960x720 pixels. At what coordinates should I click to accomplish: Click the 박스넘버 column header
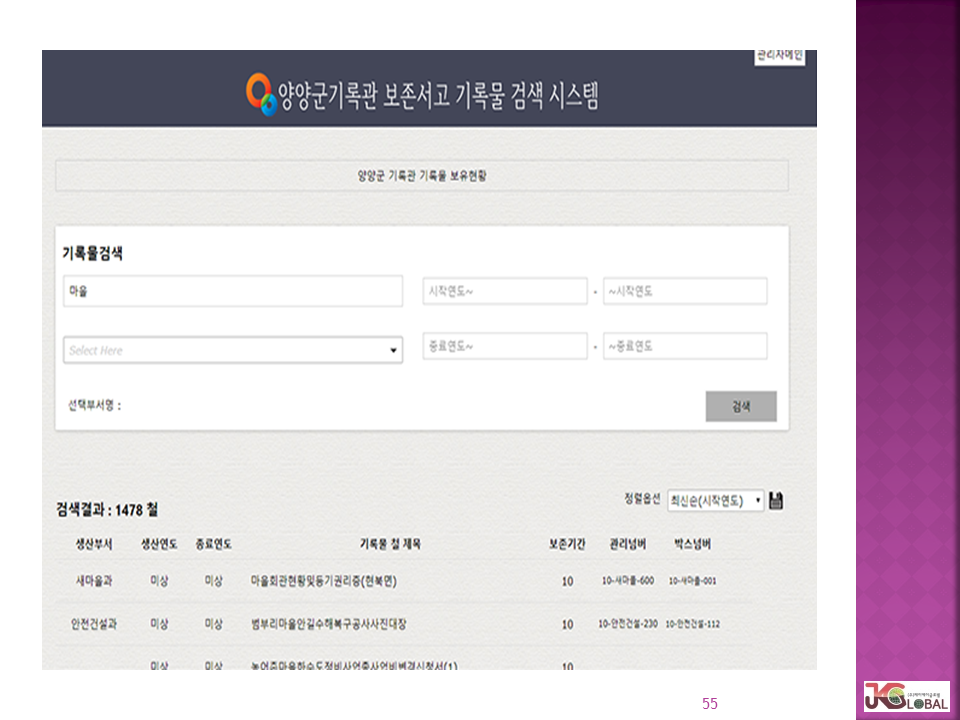pyautogui.click(x=692, y=544)
